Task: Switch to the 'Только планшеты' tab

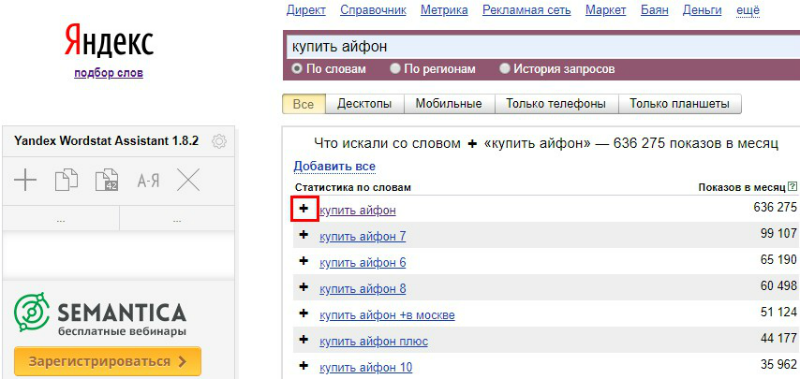Action: point(680,104)
